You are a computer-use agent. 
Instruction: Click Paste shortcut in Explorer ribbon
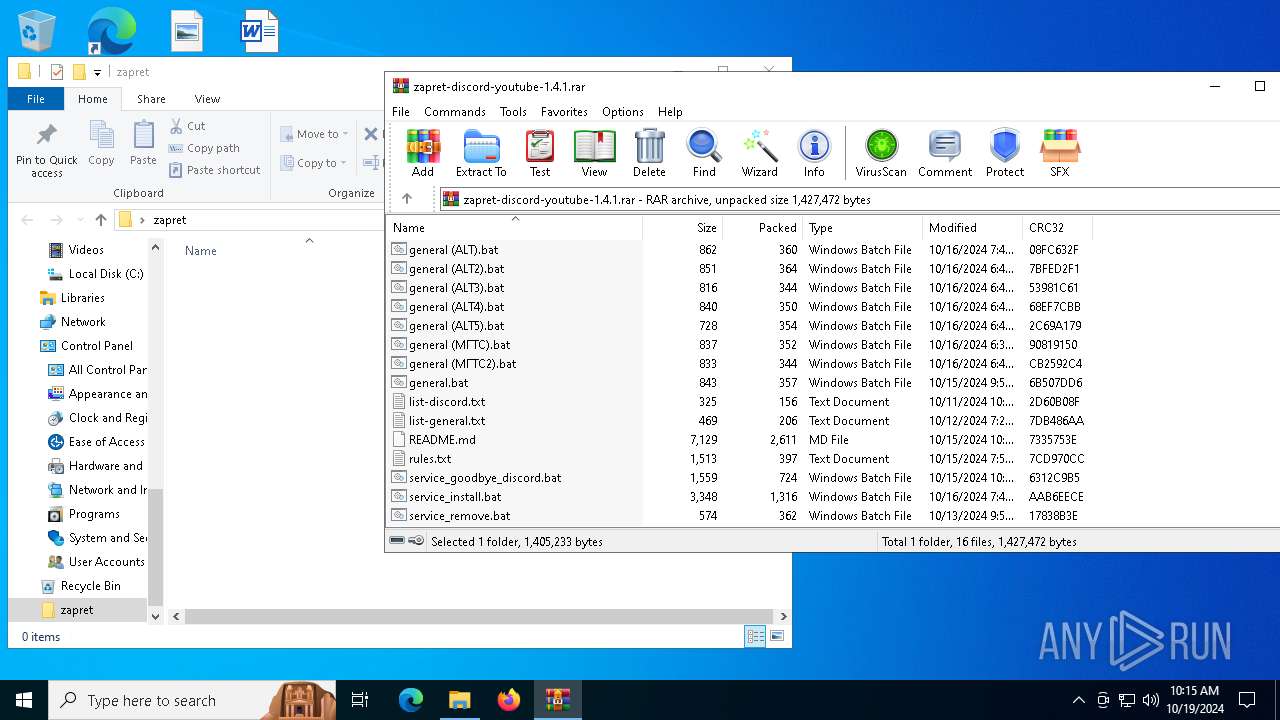click(214, 170)
